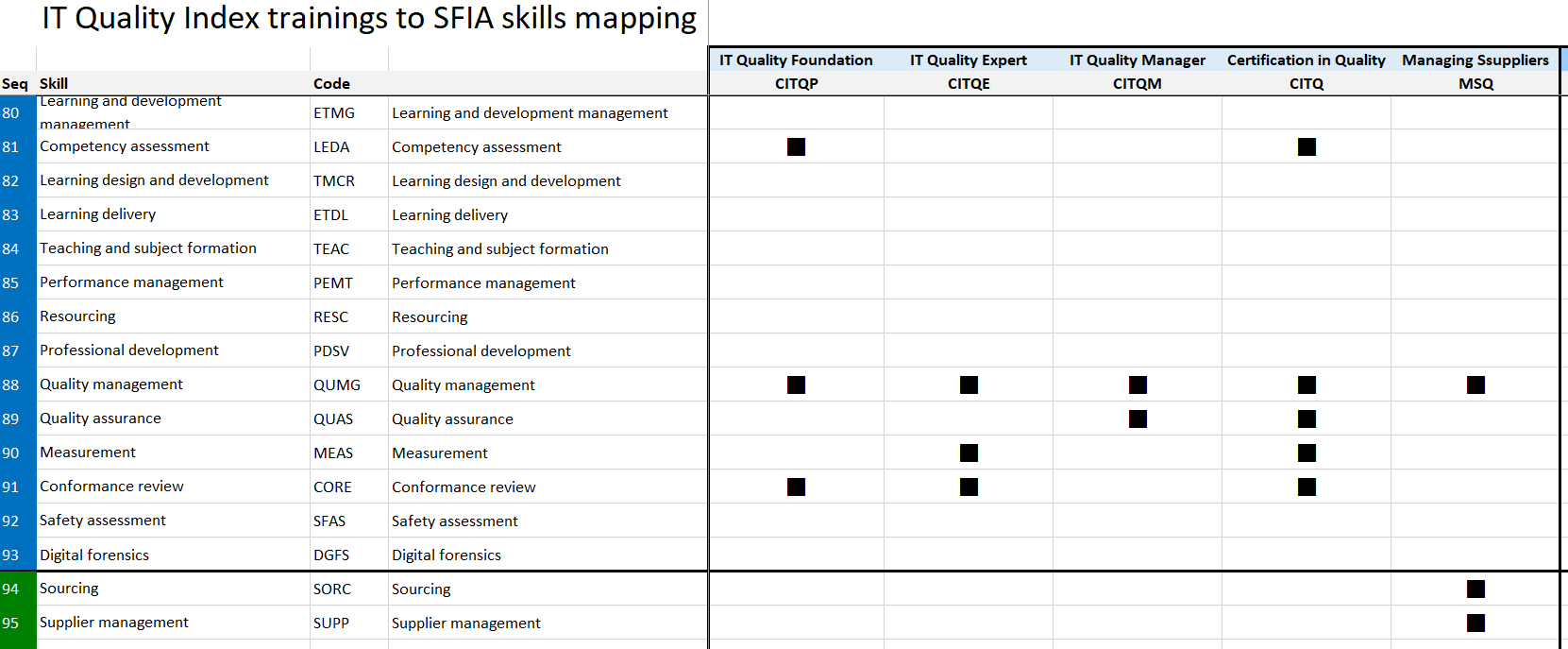Click Quality management mark under IT Quality Foundation
The width and height of the screenshot is (1568, 649).
[796, 384]
